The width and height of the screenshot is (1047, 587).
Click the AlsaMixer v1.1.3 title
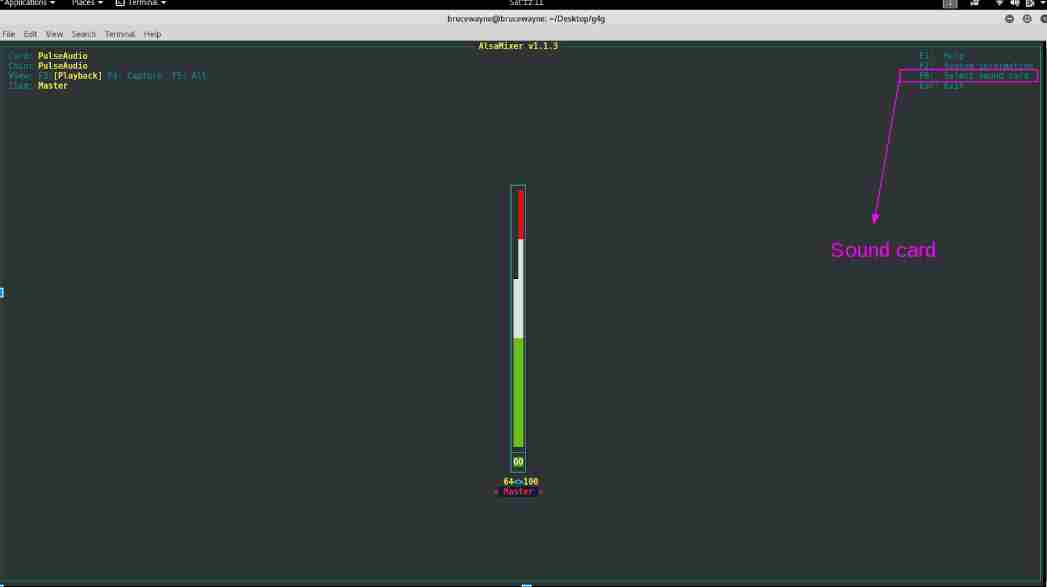click(518, 46)
